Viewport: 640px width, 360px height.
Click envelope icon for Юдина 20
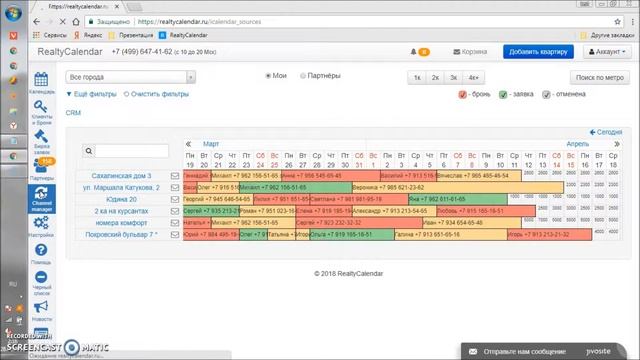point(175,200)
